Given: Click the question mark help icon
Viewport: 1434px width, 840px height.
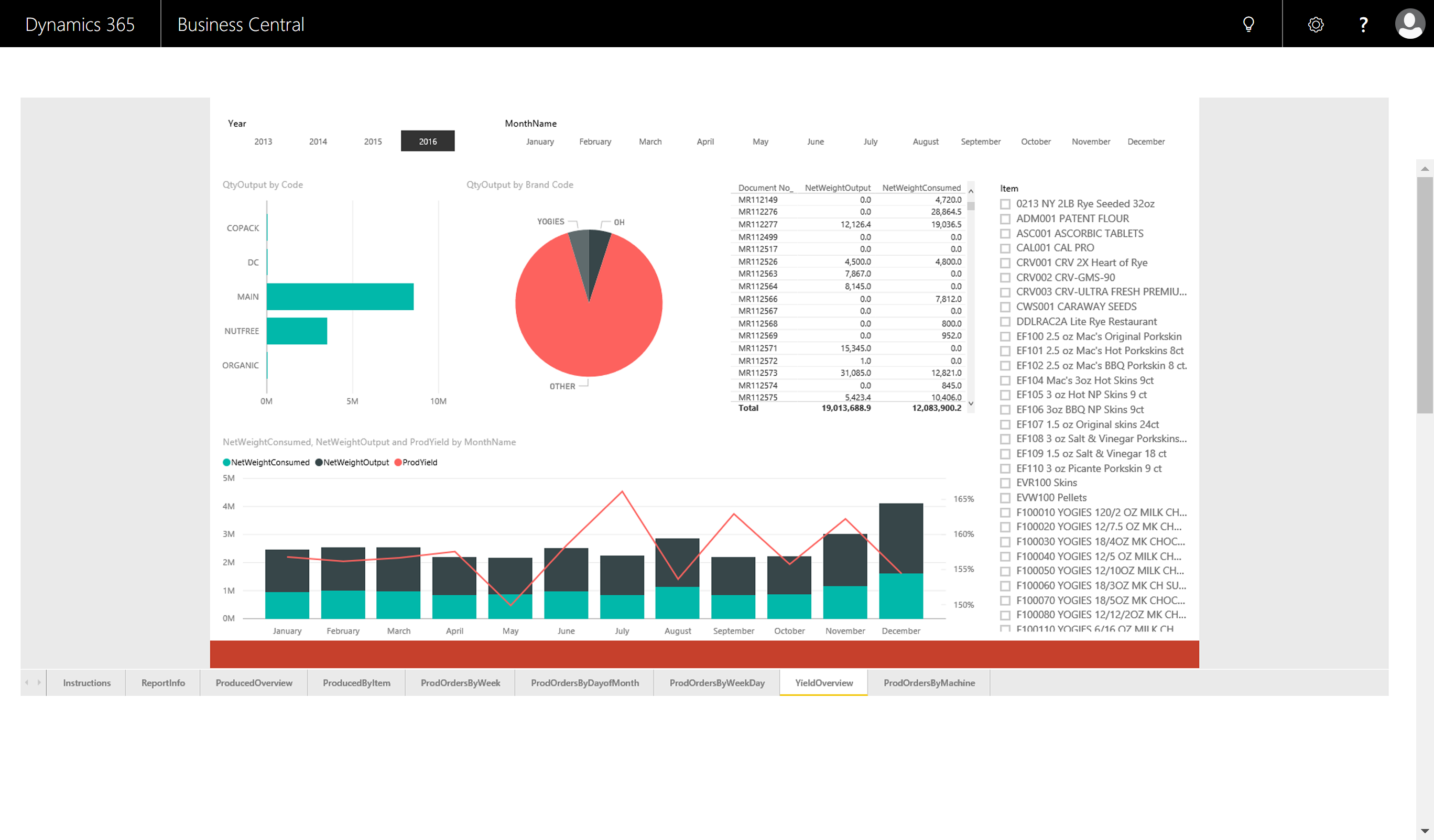Looking at the screenshot, I should 1363,25.
